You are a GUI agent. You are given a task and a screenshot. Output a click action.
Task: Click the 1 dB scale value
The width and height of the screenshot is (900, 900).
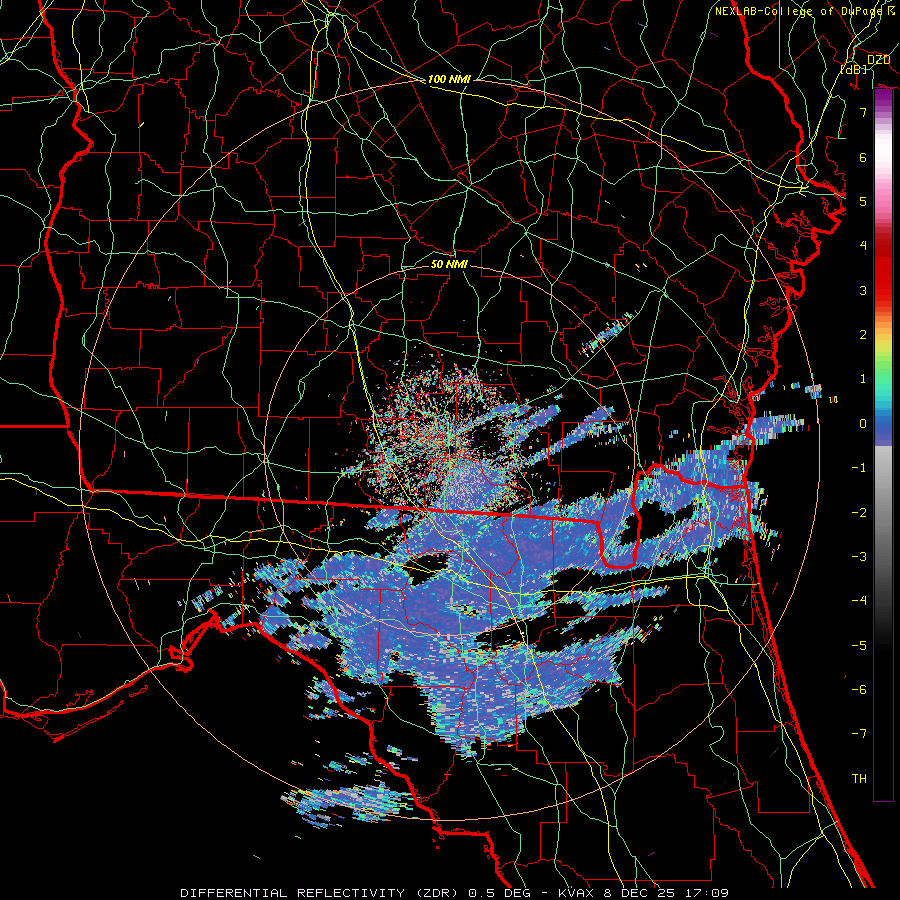[x=863, y=379]
